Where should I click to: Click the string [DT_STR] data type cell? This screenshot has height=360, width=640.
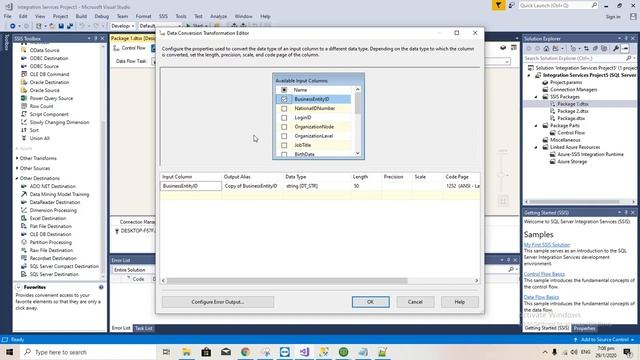pyautogui.click(x=317, y=186)
